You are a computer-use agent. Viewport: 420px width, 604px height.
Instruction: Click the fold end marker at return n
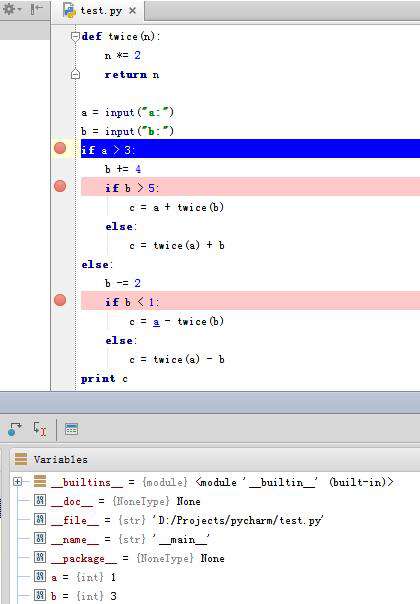point(76,74)
